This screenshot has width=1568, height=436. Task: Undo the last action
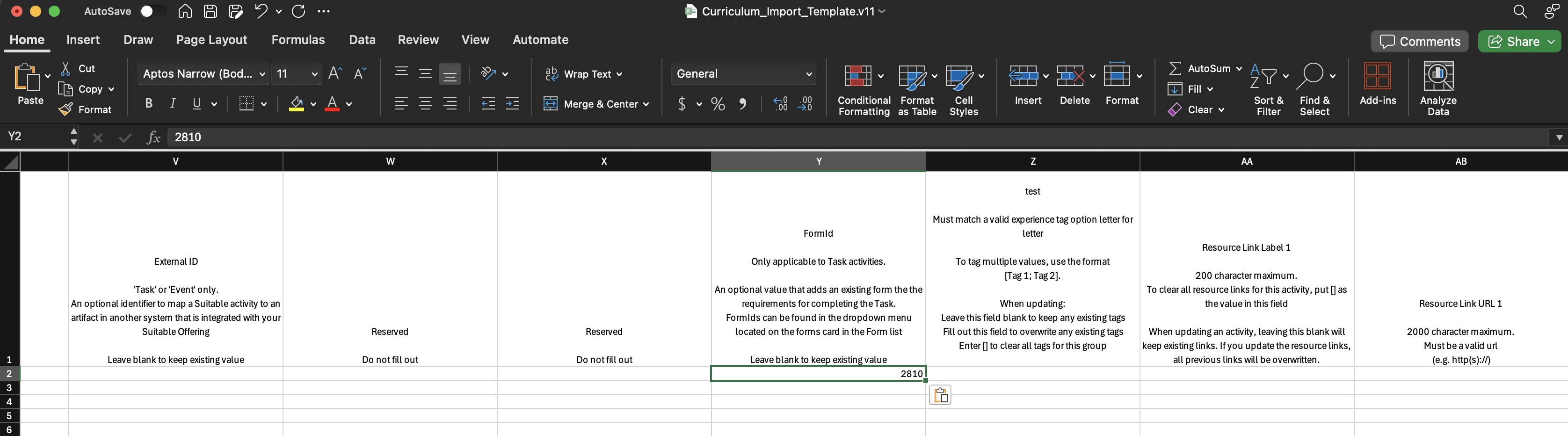click(x=261, y=11)
